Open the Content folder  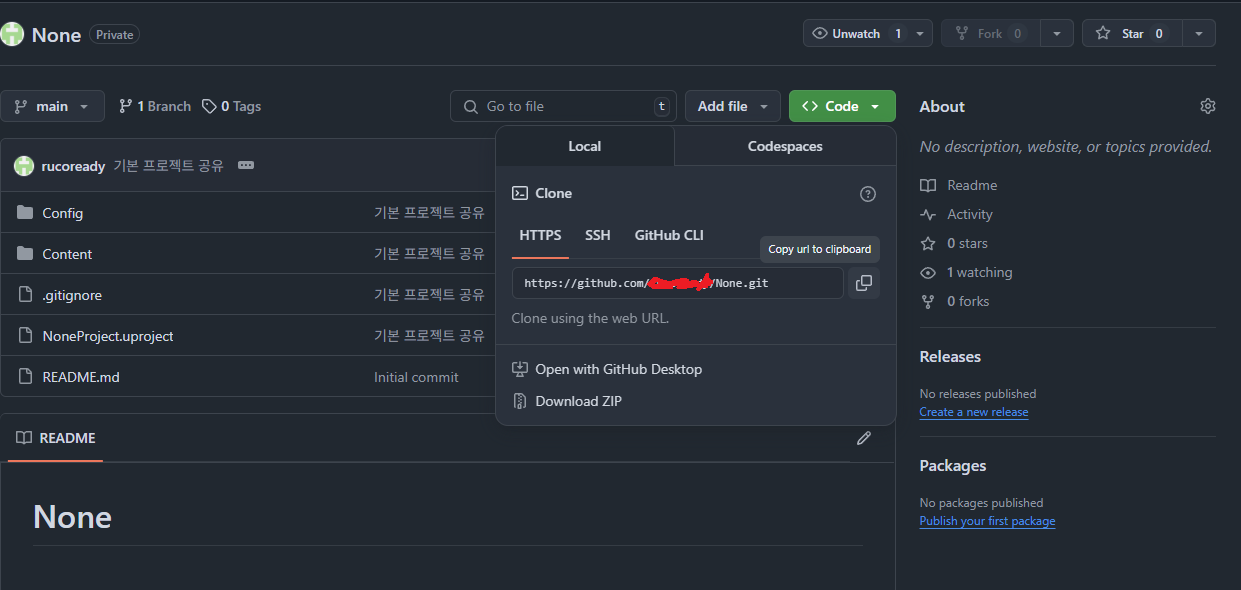67,254
